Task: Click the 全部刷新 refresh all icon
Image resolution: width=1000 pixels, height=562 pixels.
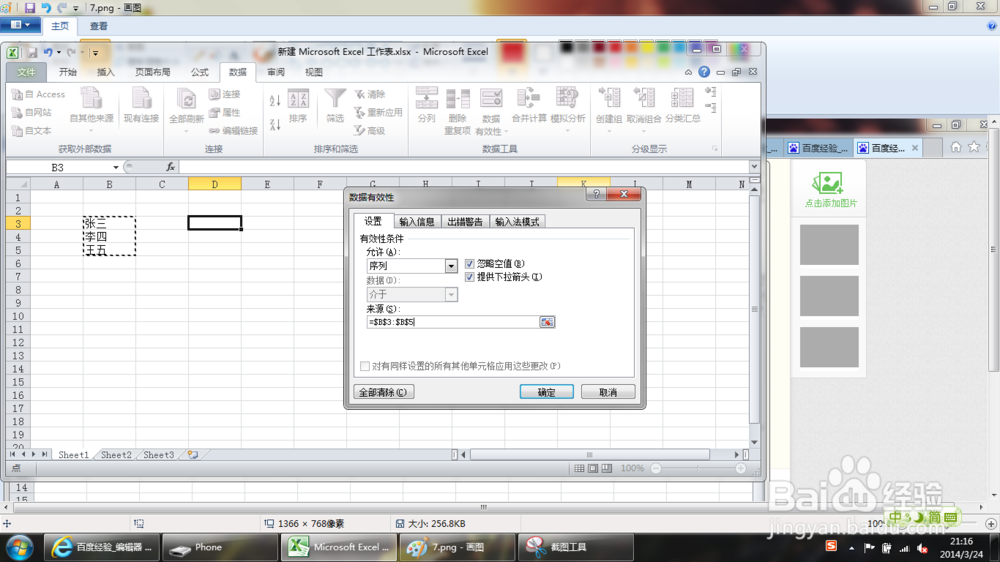Action: (x=186, y=101)
